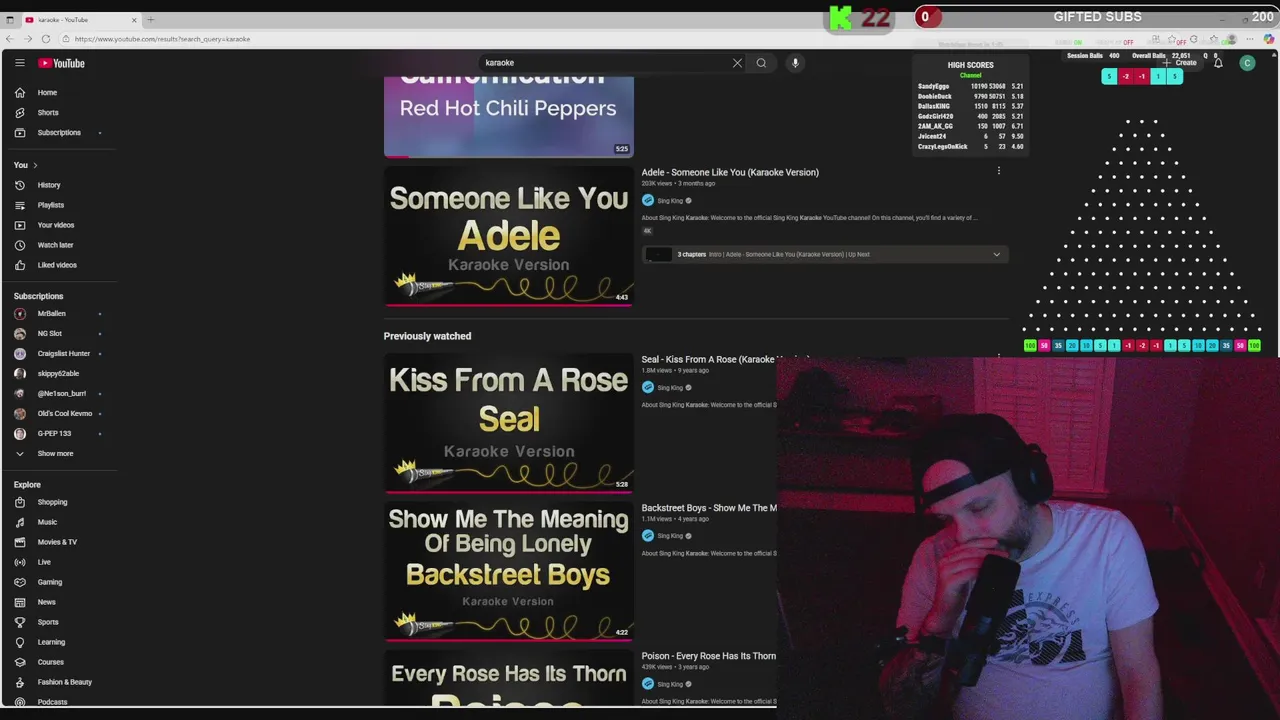1280x720 pixels.
Task: Click Seal - Kiss From A Rose title
Action: tap(709, 359)
